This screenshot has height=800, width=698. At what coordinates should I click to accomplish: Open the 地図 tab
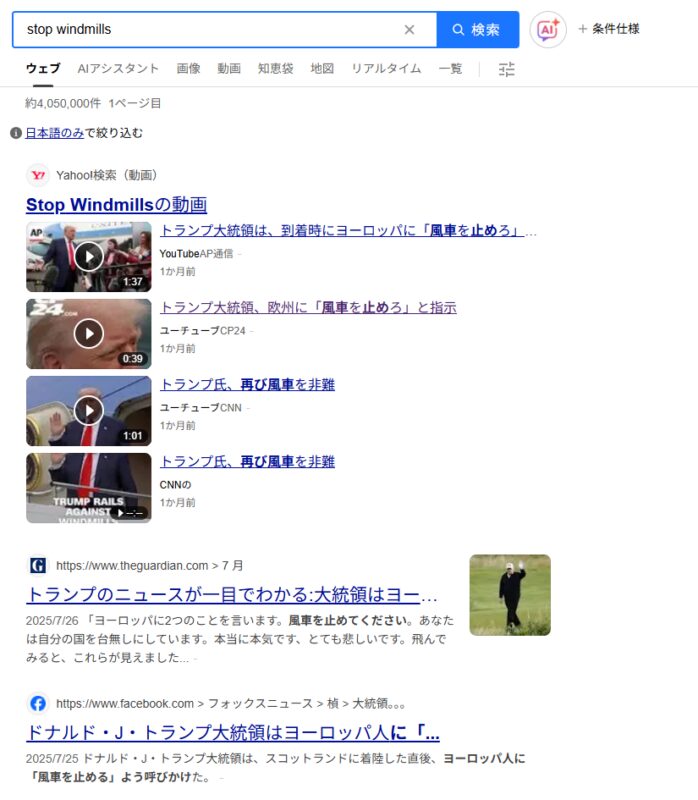pos(322,68)
